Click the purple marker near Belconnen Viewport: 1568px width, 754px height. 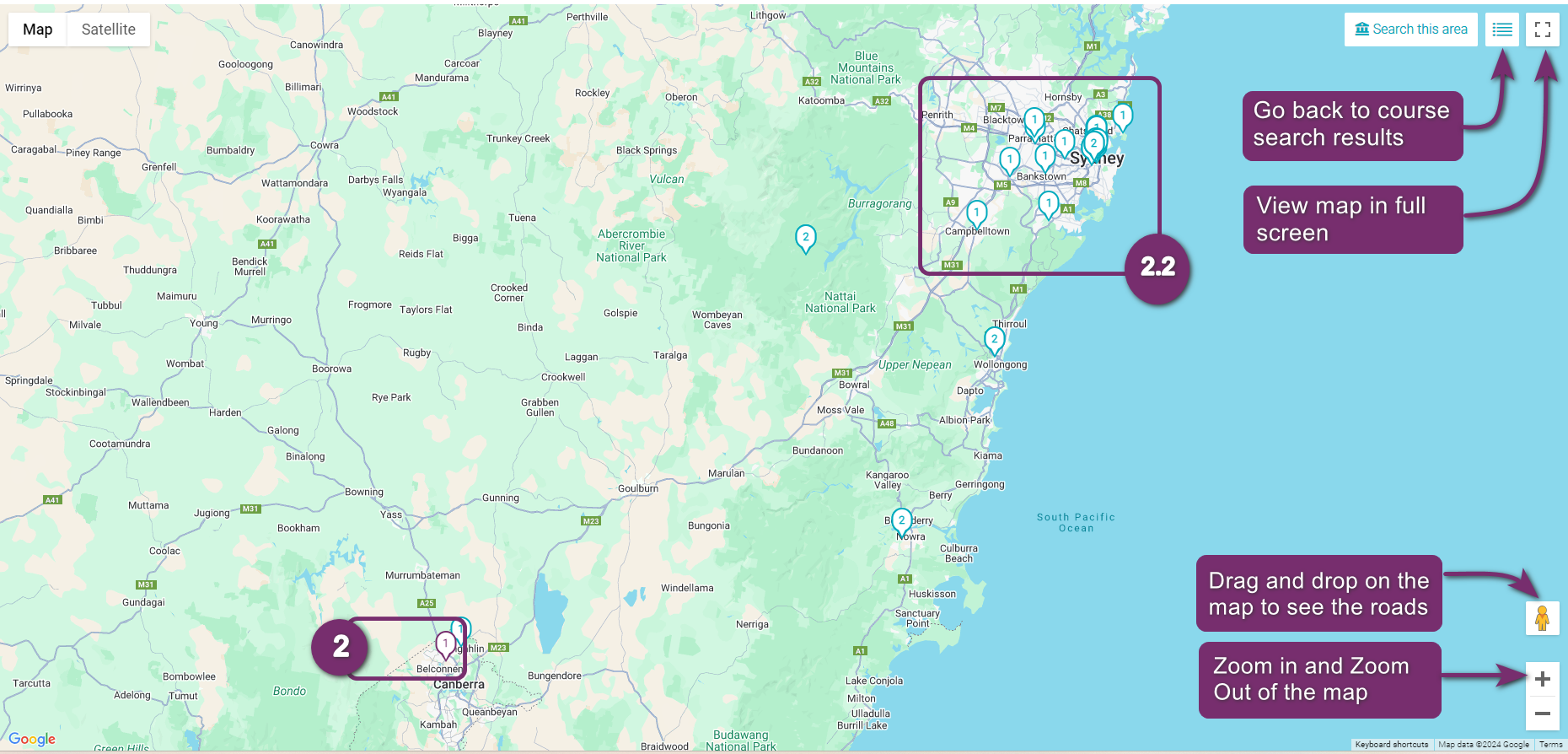(445, 644)
